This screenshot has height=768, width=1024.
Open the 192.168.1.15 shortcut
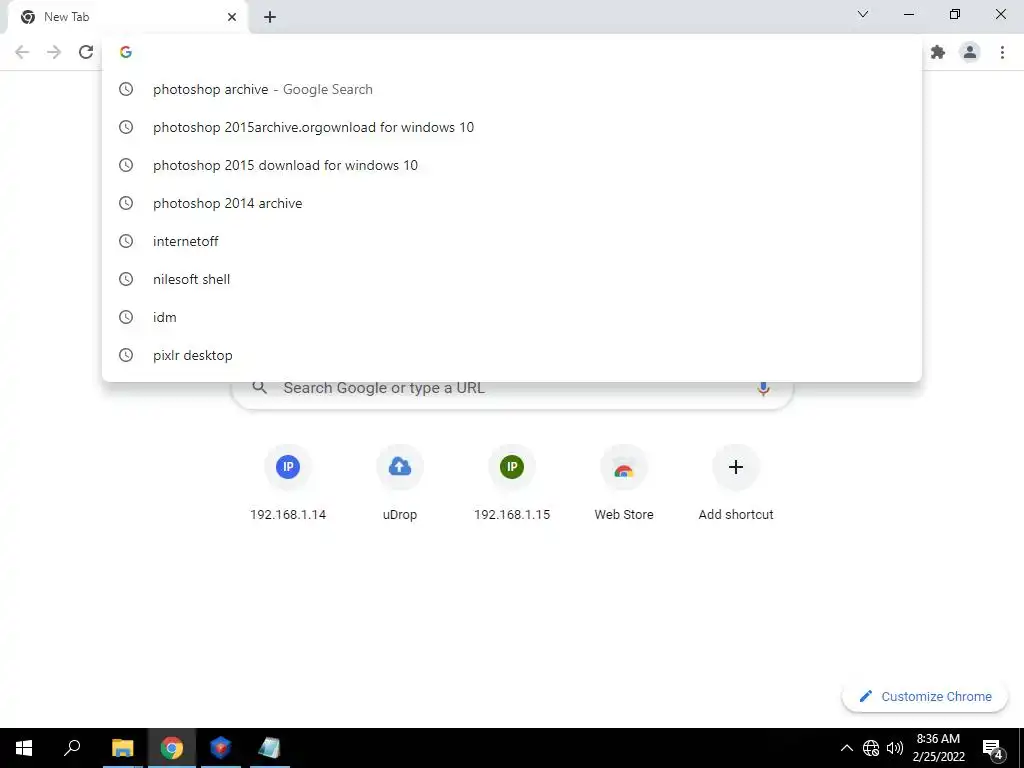pyautogui.click(x=512, y=483)
